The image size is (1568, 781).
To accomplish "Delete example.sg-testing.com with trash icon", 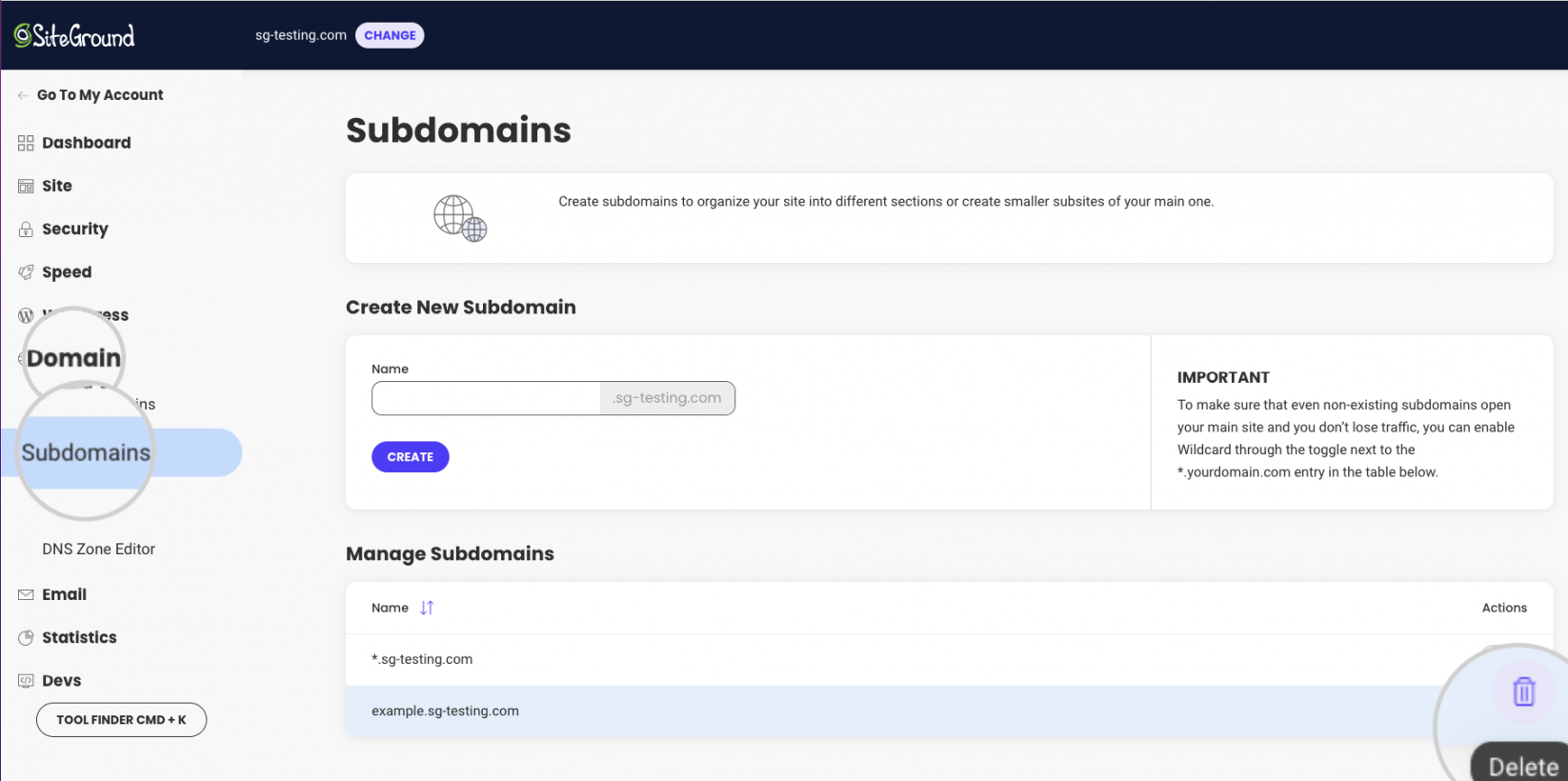I will (x=1523, y=691).
